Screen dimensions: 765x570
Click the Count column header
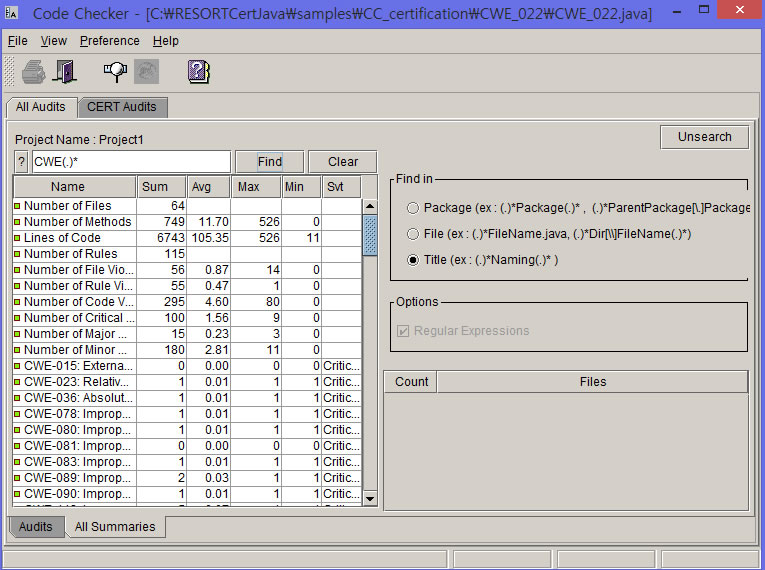[410, 382]
